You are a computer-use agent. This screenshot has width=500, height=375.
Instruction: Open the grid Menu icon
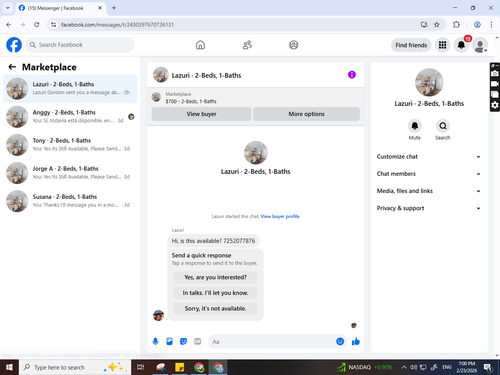click(x=442, y=45)
